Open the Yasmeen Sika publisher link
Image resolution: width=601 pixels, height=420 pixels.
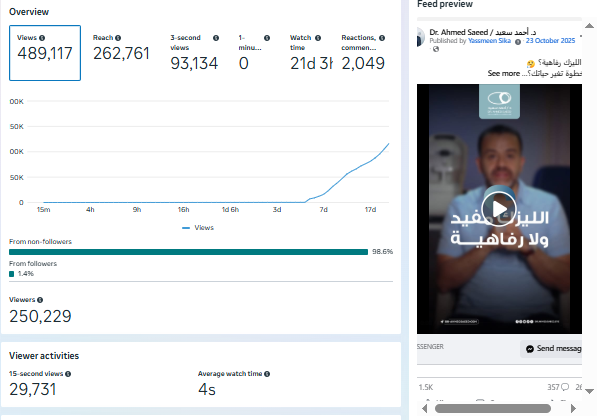(490, 41)
